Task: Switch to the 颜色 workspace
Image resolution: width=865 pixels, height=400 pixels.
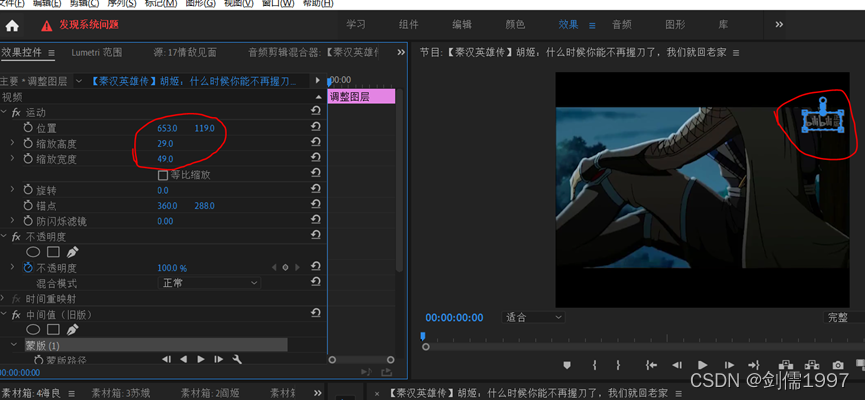Action: (515, 25)
